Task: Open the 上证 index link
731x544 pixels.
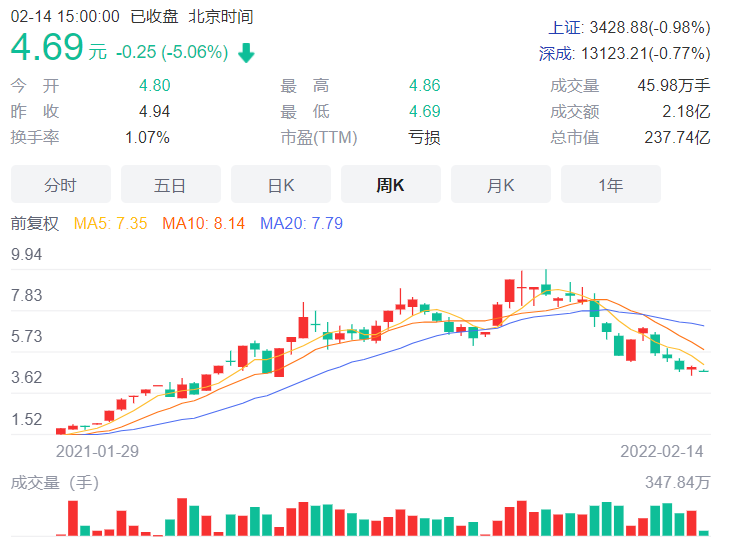Action: click(565, 28)
